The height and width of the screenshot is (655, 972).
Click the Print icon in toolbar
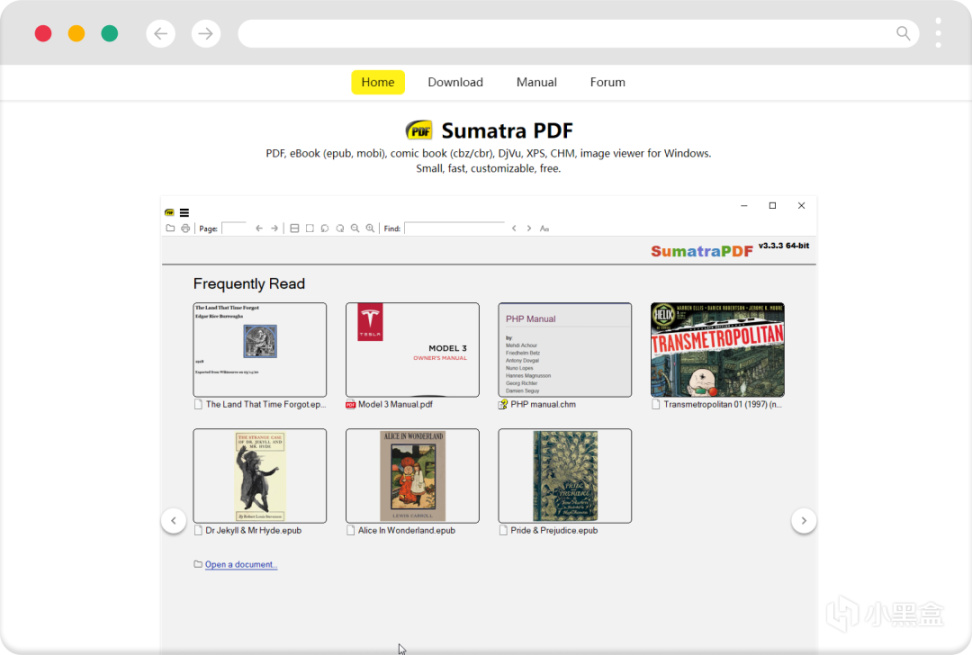185,228
